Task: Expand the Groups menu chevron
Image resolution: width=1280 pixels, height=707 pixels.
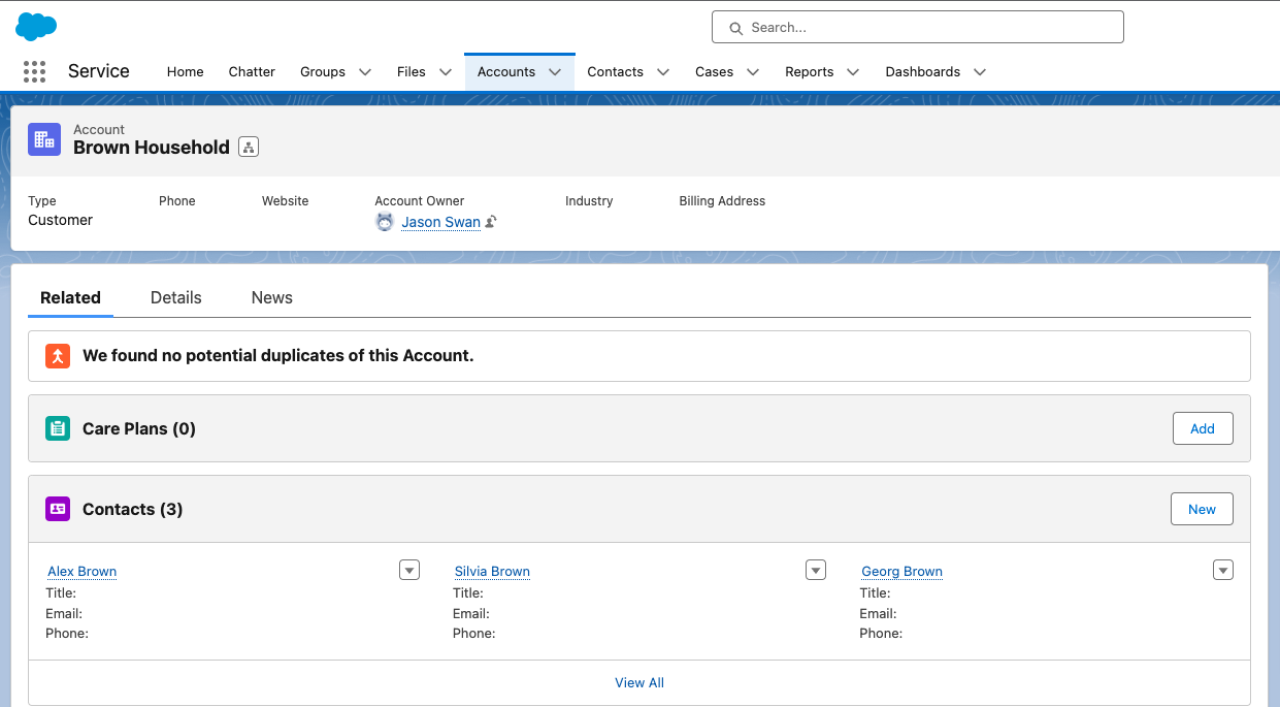Action: 365,72
